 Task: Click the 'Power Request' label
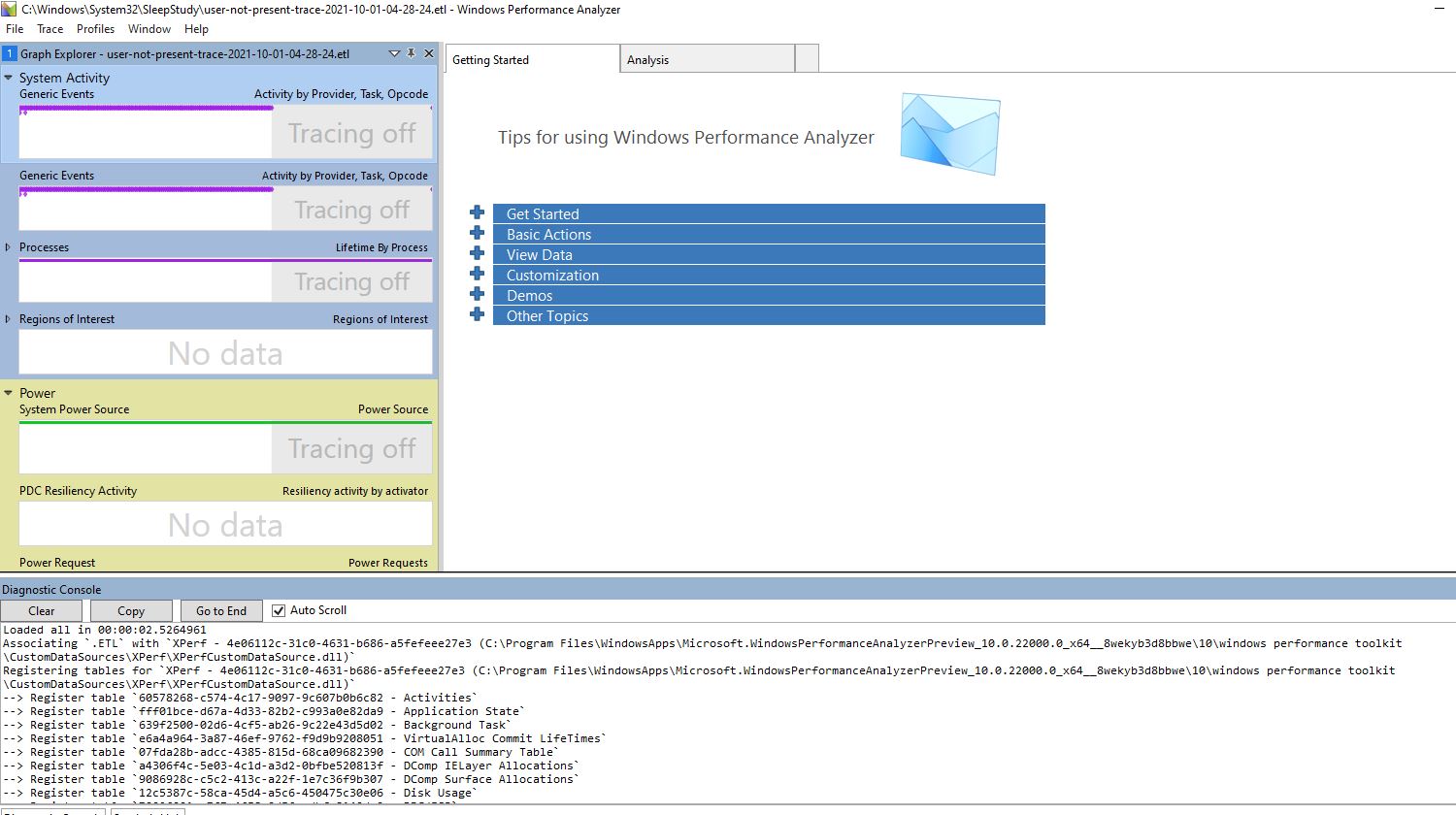coord(57,563)
